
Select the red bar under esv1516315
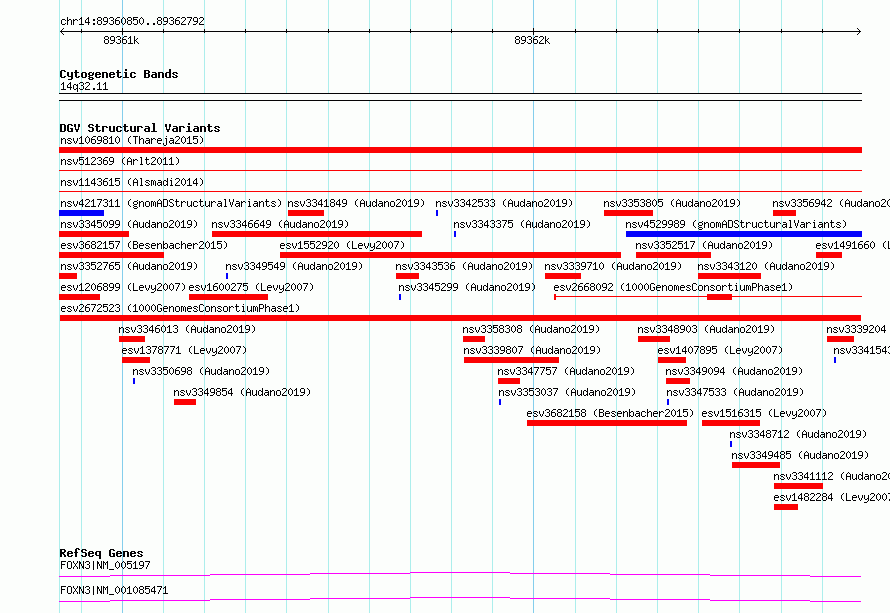coord(731,423)
